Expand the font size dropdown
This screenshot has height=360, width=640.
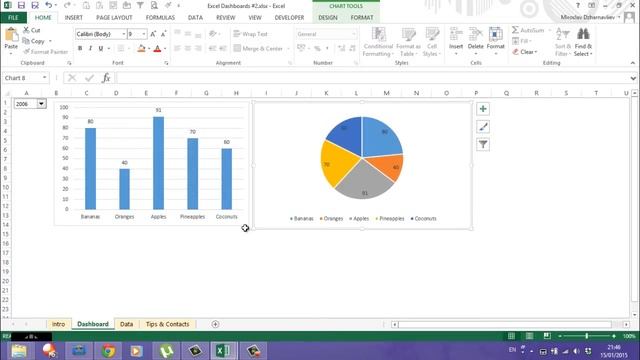144,34
